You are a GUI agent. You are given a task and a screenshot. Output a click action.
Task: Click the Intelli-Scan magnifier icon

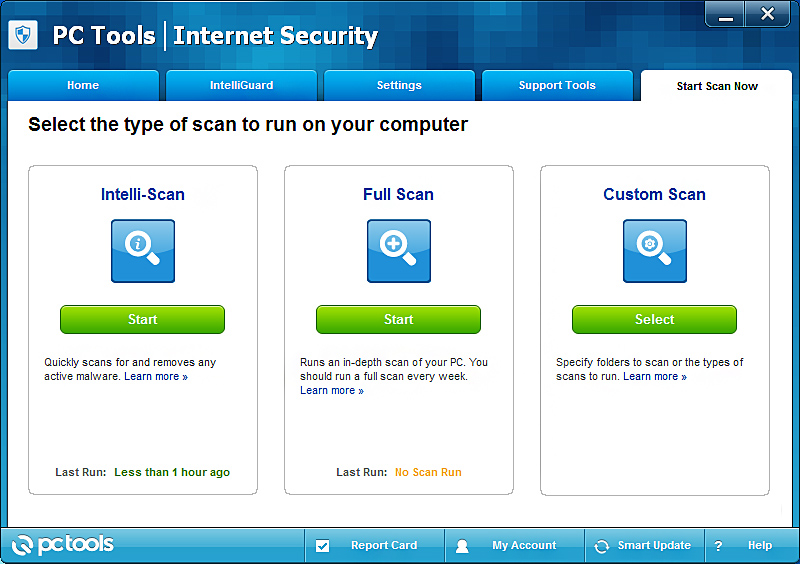click(x=143, y=251)
